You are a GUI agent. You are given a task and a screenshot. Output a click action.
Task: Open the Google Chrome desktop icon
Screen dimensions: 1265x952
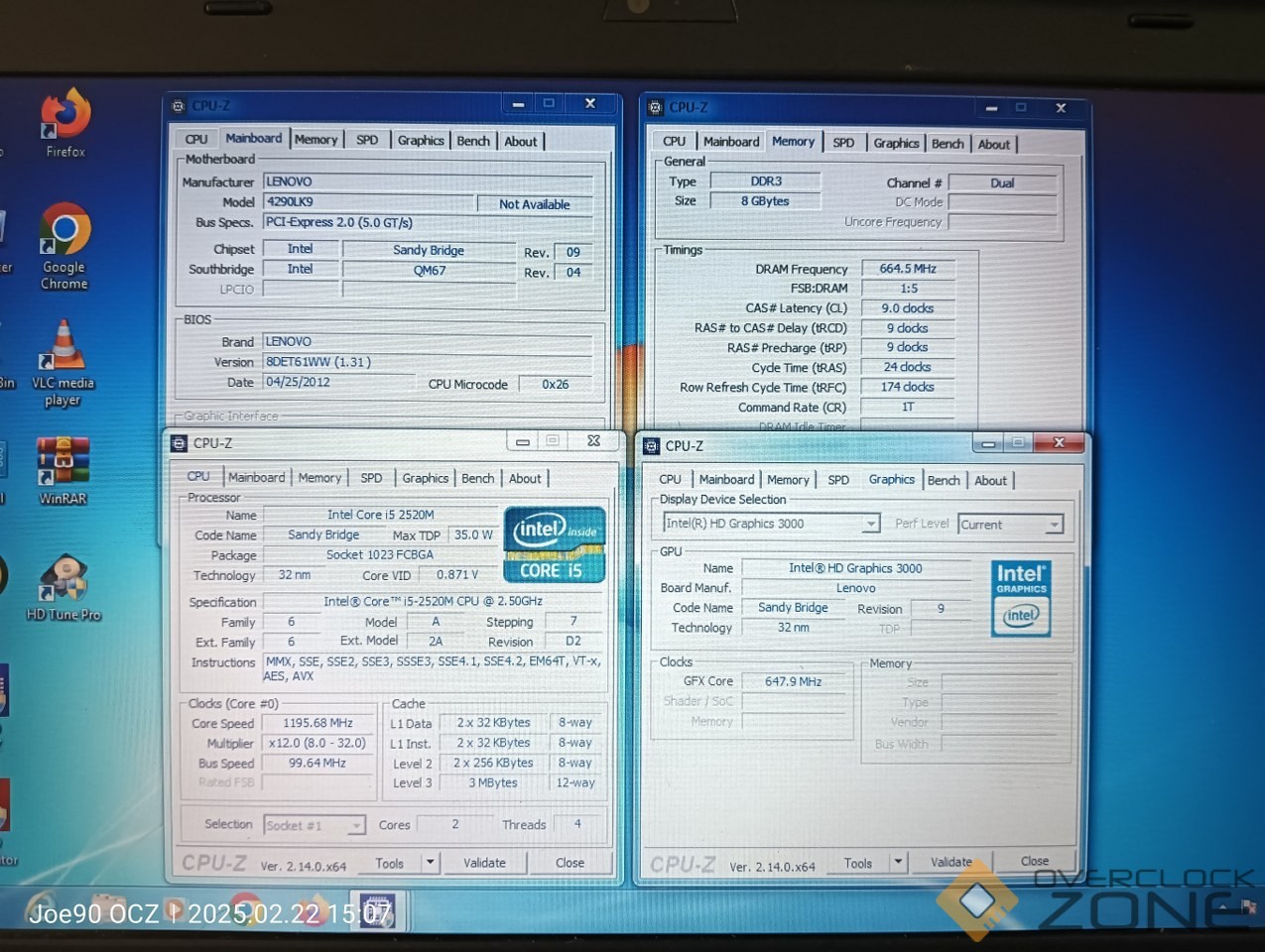(x=64, y=246)
